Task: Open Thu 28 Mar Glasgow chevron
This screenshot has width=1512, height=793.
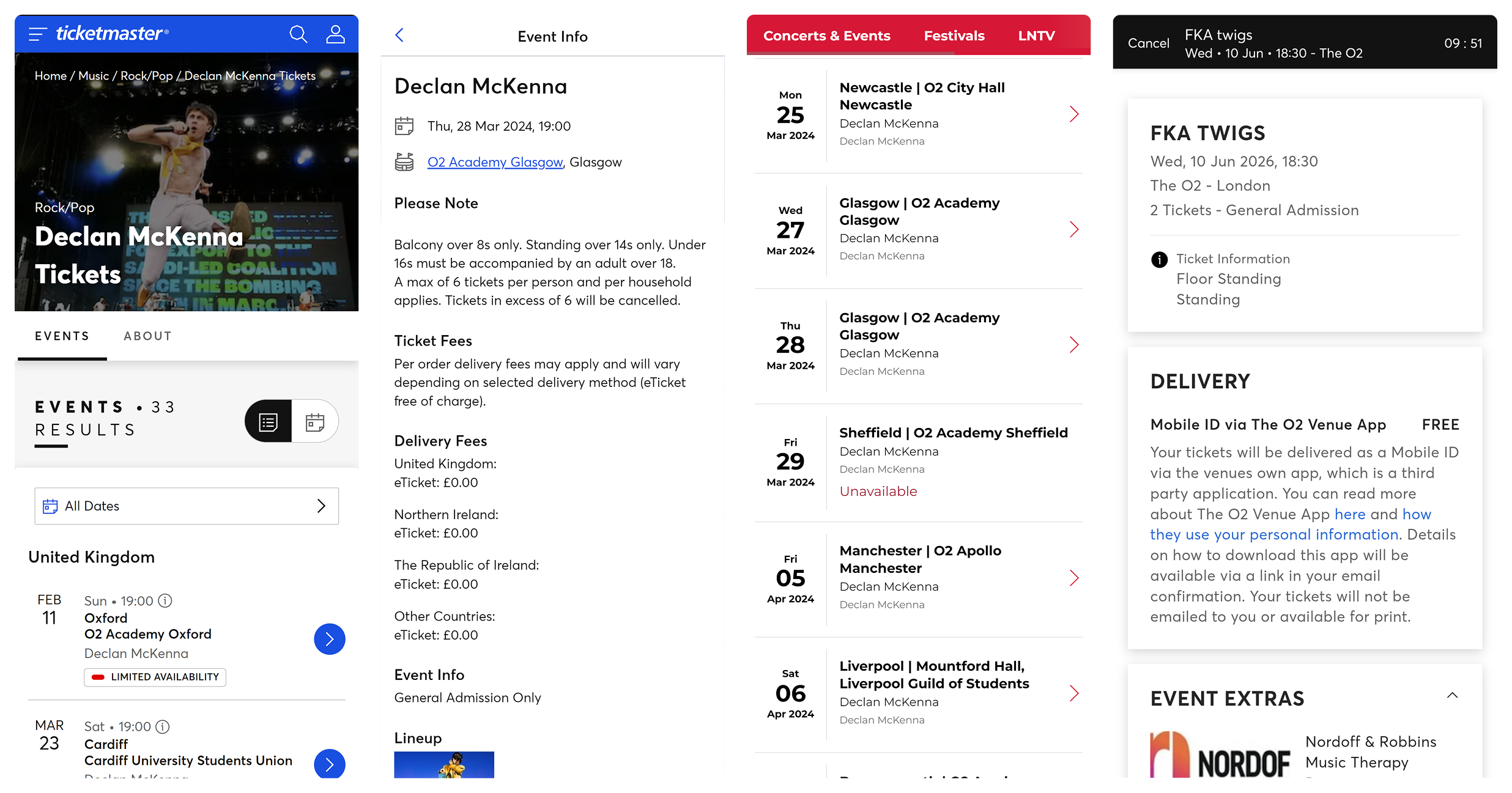Action: coord(1074,345)
